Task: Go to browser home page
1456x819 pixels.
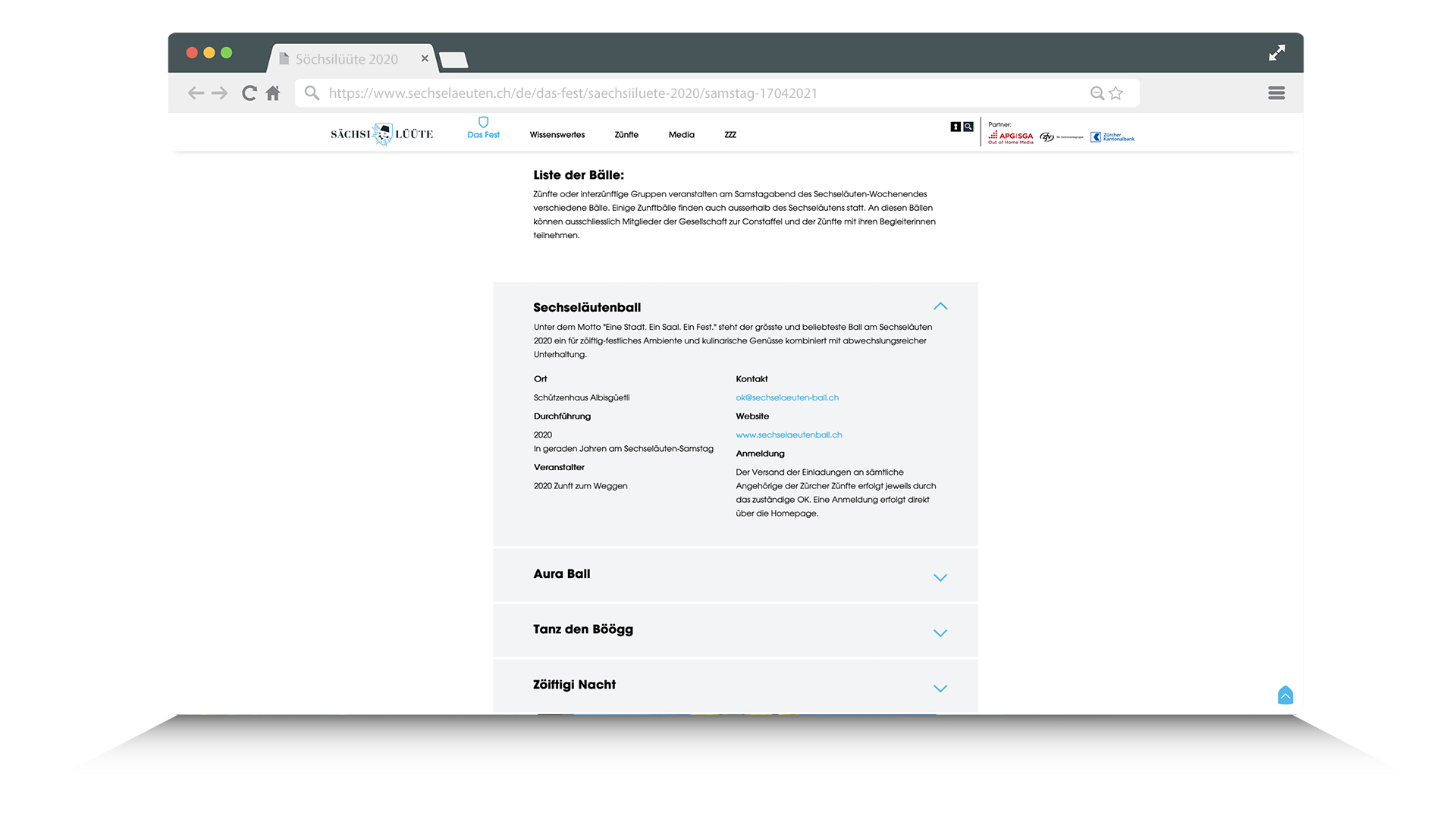Action: tap(273, 93)
